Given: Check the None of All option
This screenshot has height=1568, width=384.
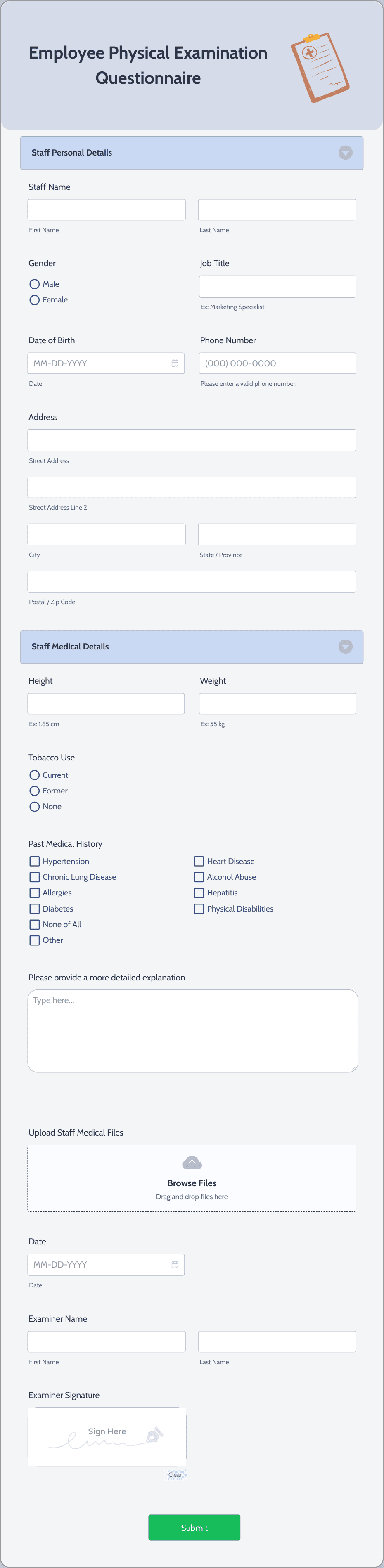Looking at the screenshot, I should point(34,924).
